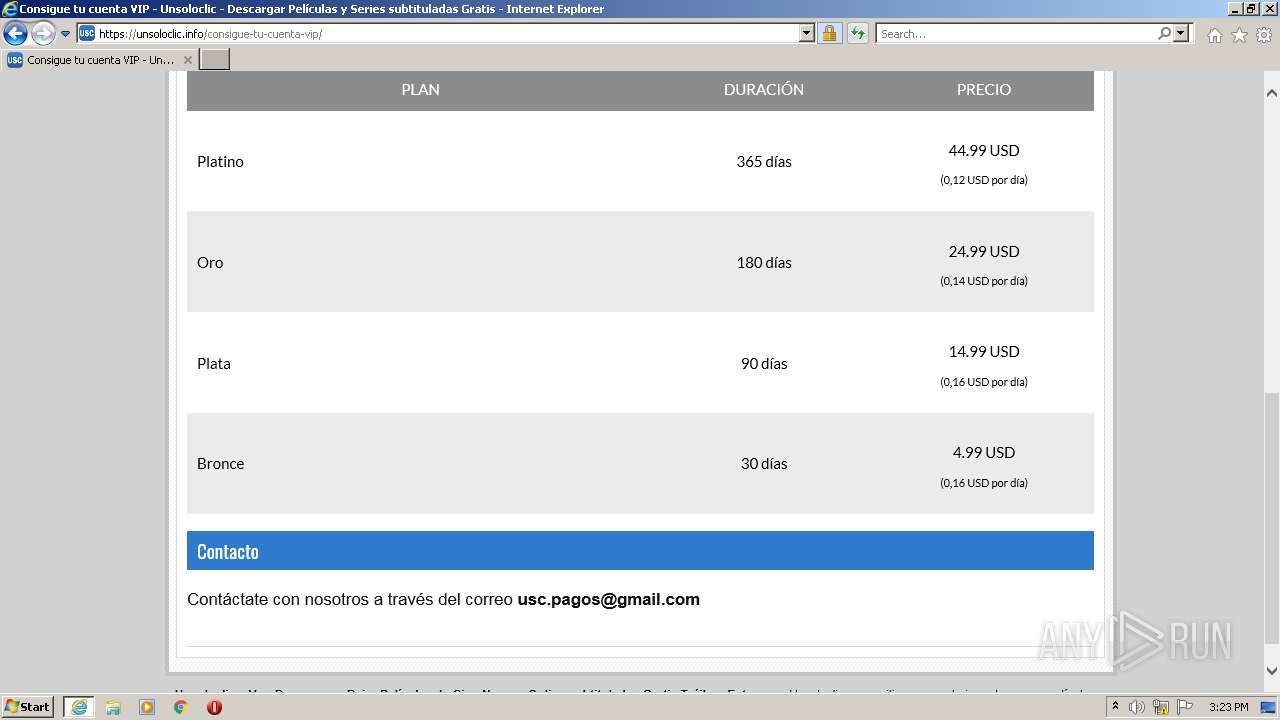
Task: Refresh the page with green arrows icon
Action: click(x=858, y=33)
